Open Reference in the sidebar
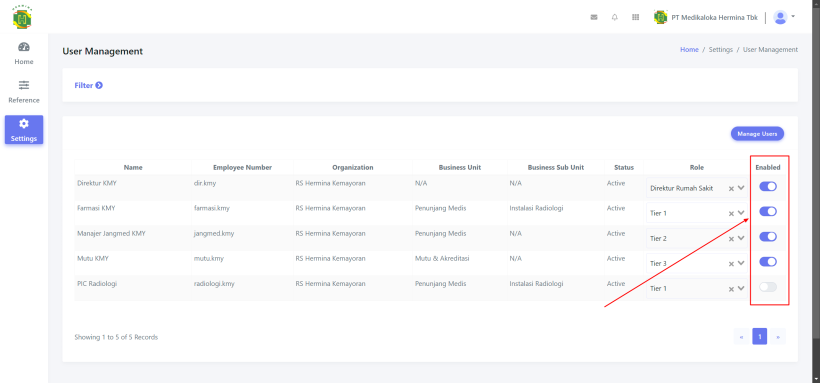Image resolution: width=820 pixels, height=383 pixels. [24, 92]
